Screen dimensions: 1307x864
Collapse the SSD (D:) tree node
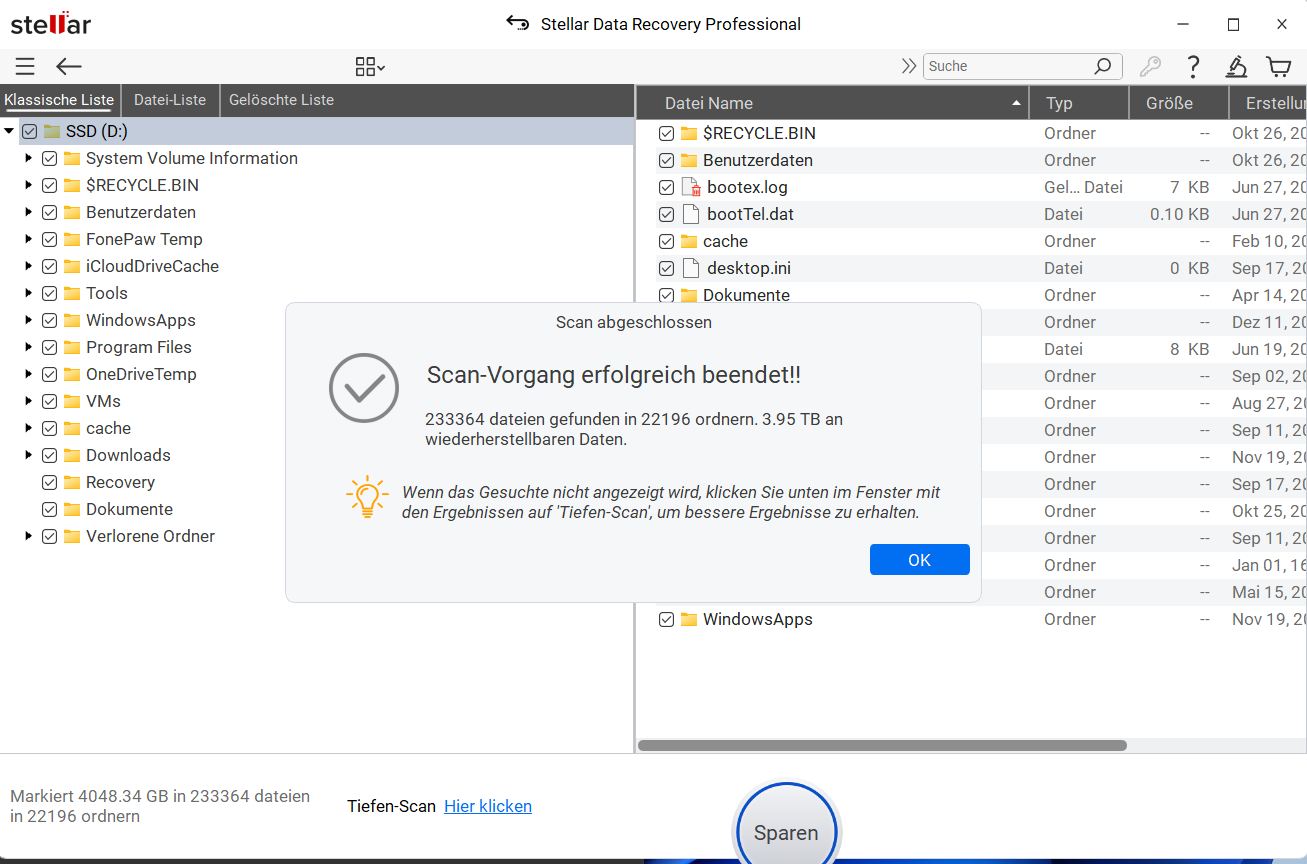click(x=9, y=131)
